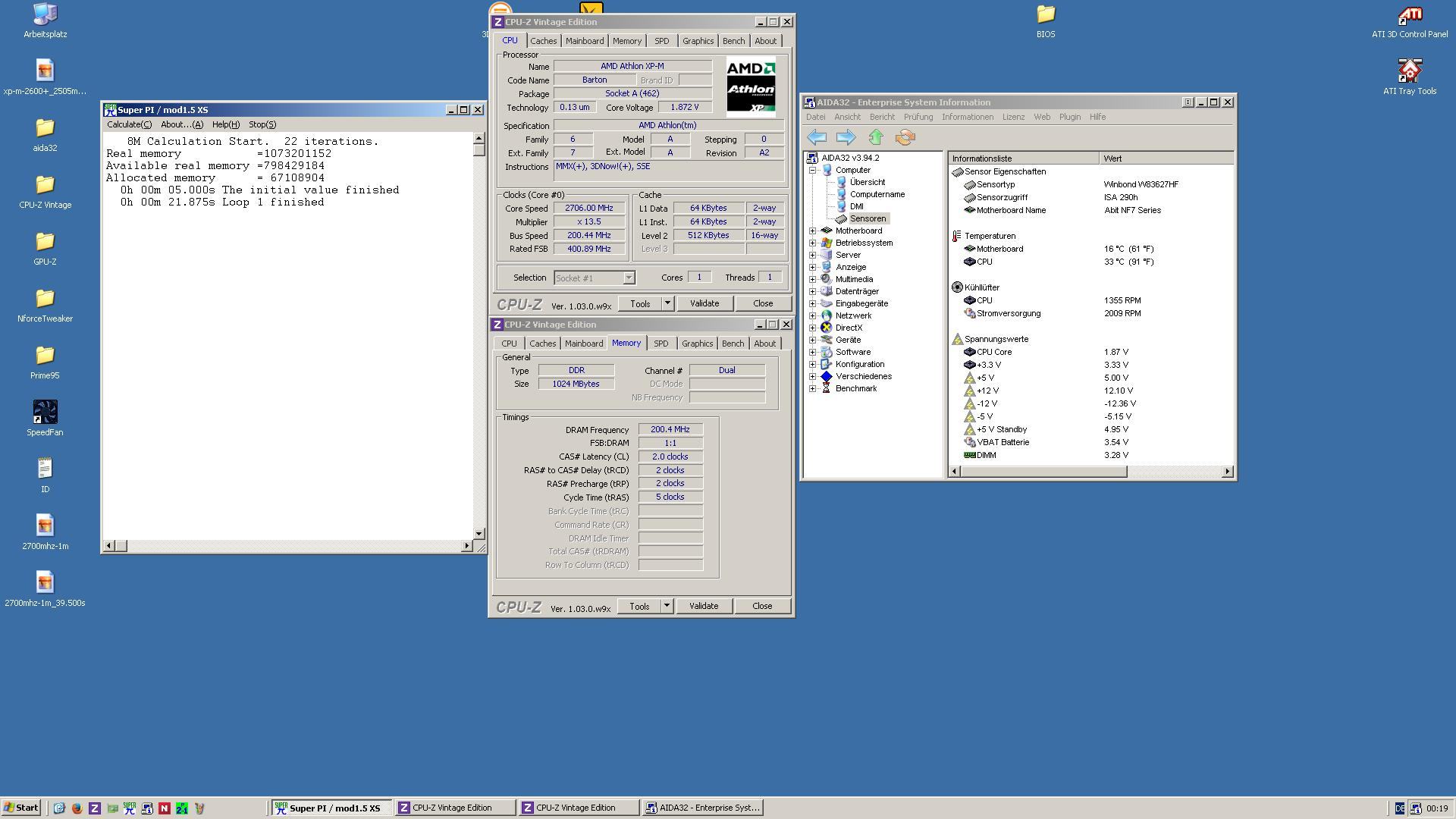Open Calculate(C) menu in Super PI
The width and height of the screenshot is (1456, 819).
pos(129,124)
